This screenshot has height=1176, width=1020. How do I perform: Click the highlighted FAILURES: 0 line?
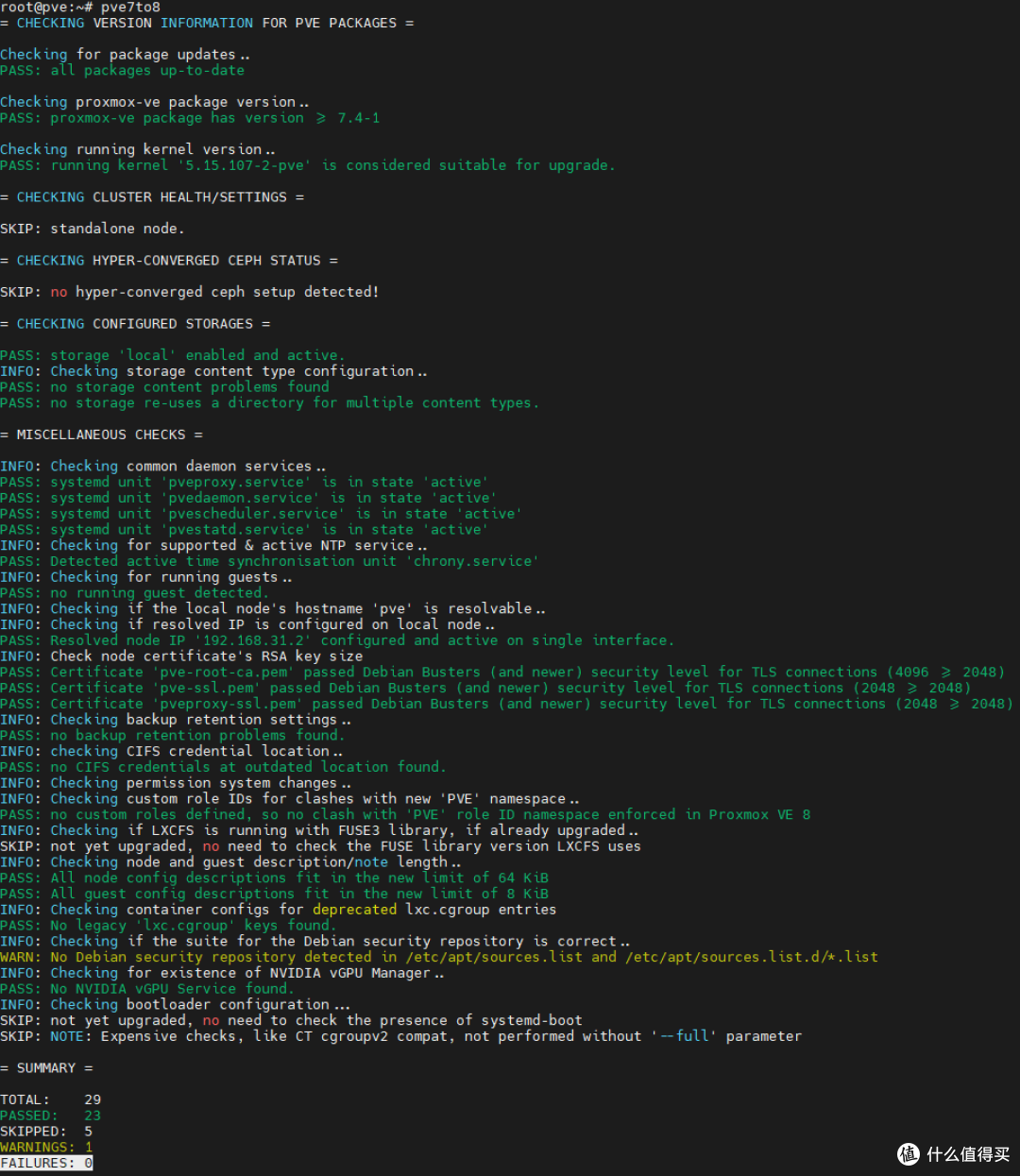[46, 1163]
